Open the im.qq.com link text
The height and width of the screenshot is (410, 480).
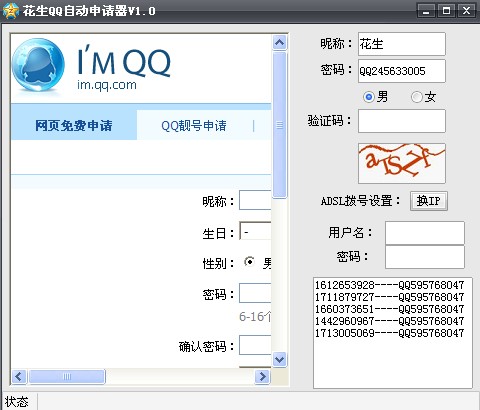[107, 85]
